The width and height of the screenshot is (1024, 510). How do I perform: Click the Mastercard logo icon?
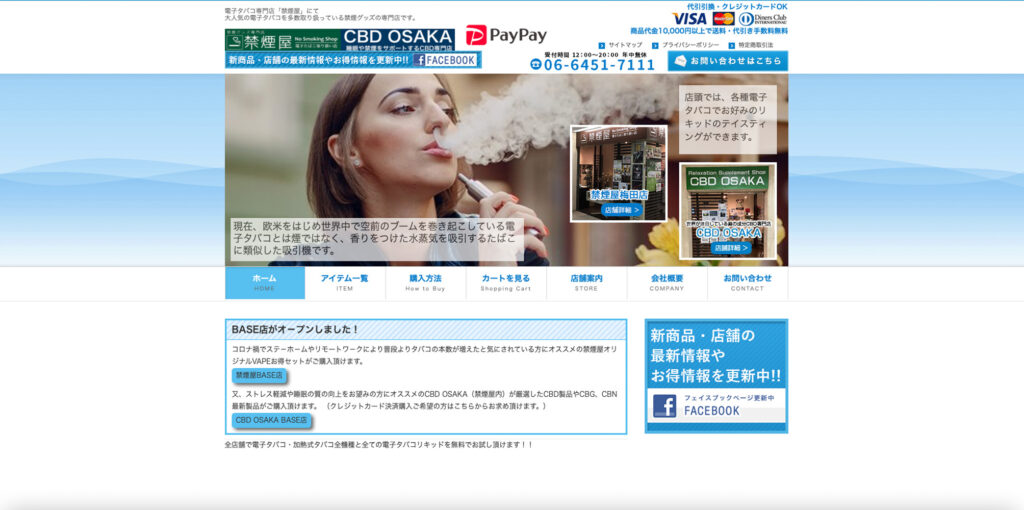(723, 19)
